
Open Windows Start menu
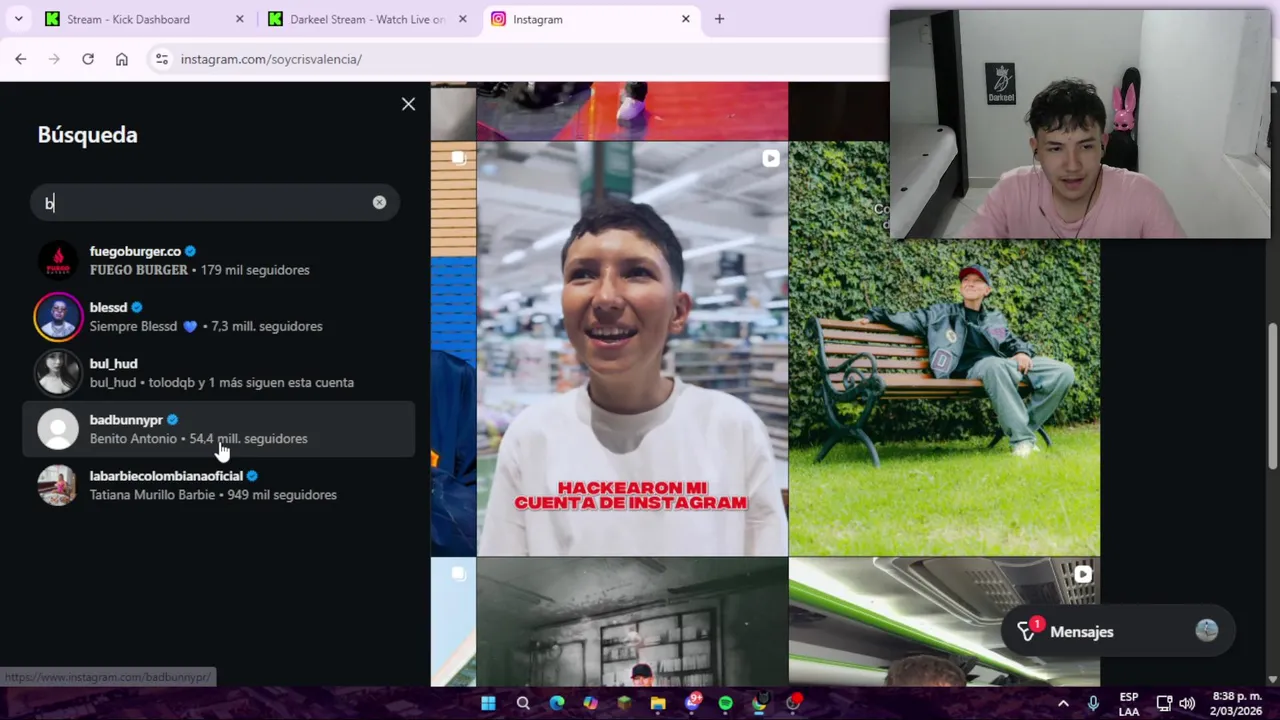point(488,703)
